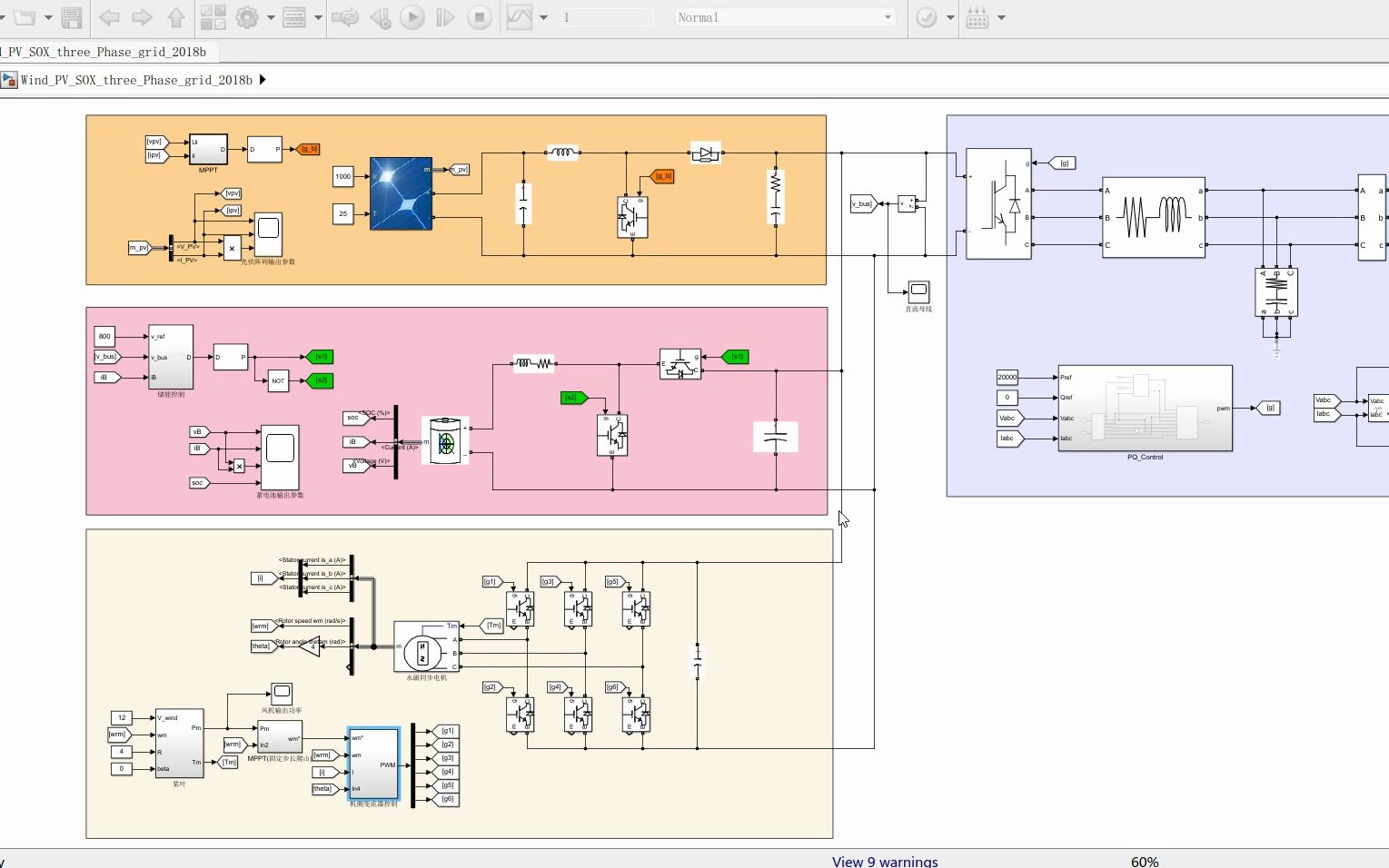Open the Library Browser
This screenshot has width=1389, height=868.
click(213, 17)
